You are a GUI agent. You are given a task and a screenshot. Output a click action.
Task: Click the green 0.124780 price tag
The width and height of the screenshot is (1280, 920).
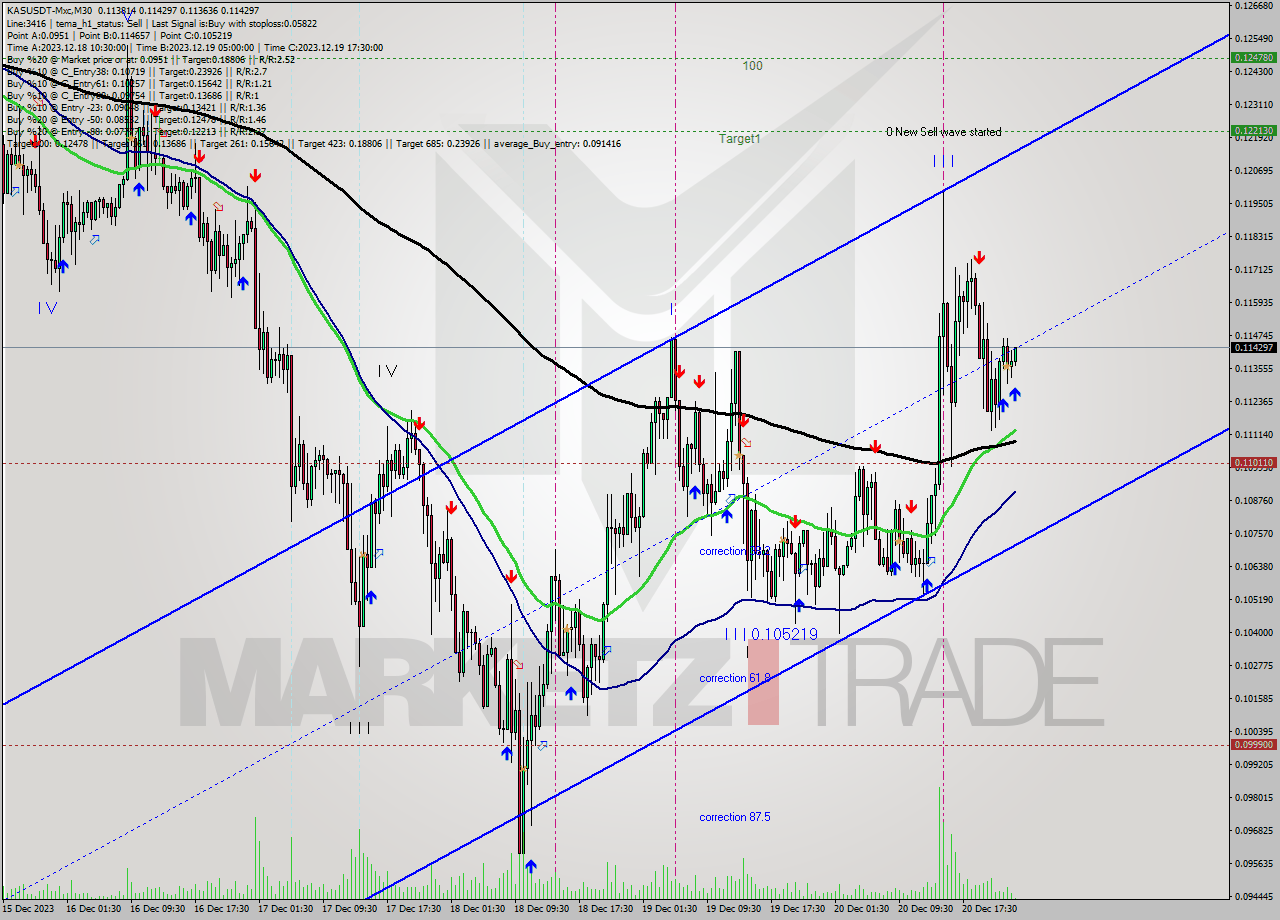click(1254, 58)
